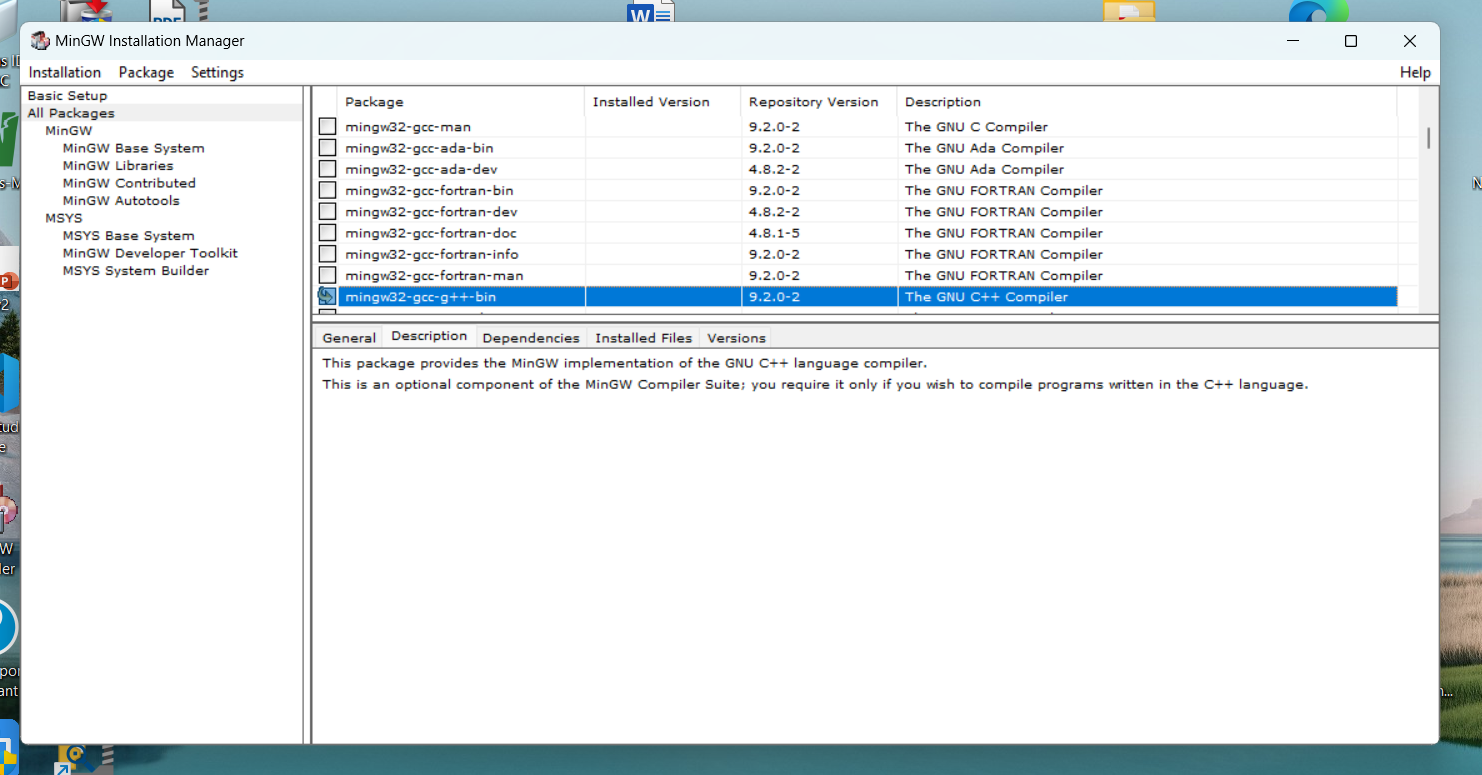Select the mingw32-gcc-fortran-info package name
1482x775 pixels.
(x=432, y=254)
